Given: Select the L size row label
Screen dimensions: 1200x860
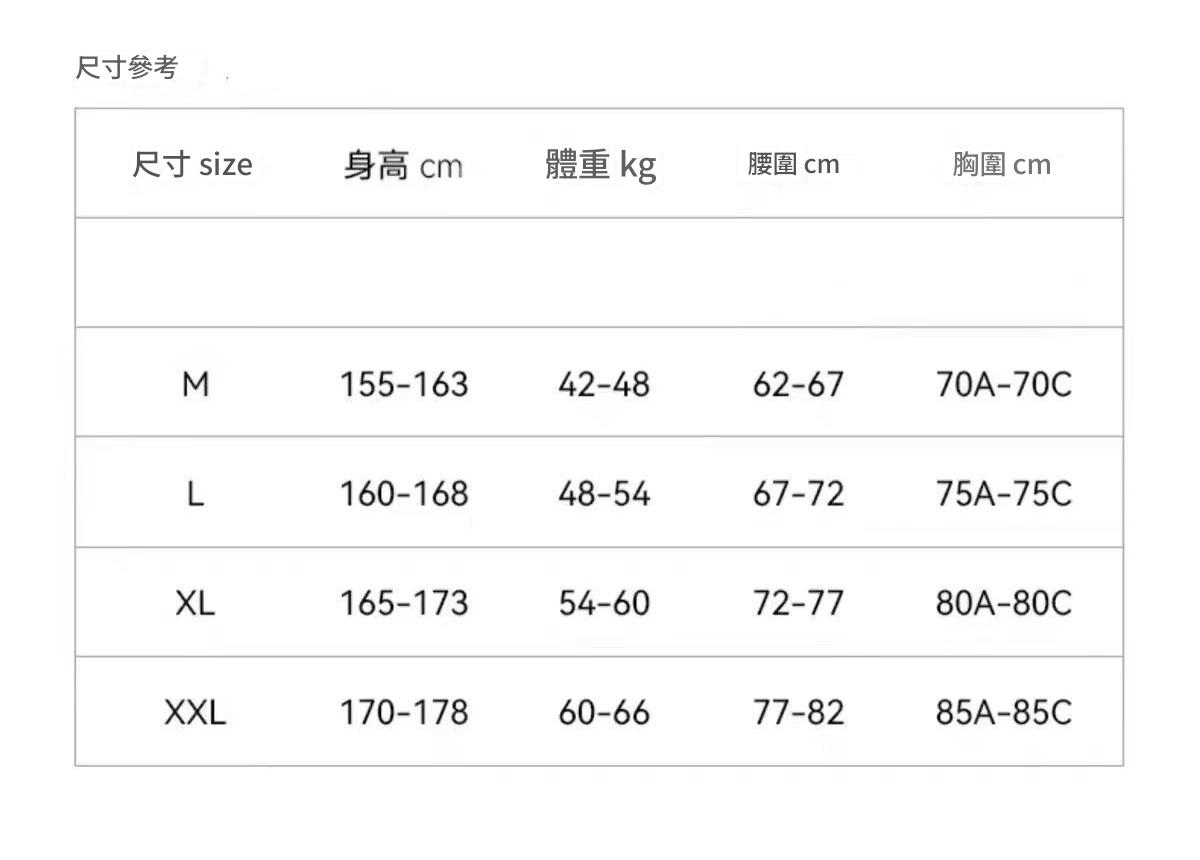Looking at the screenshot, I should coord(195,493).
